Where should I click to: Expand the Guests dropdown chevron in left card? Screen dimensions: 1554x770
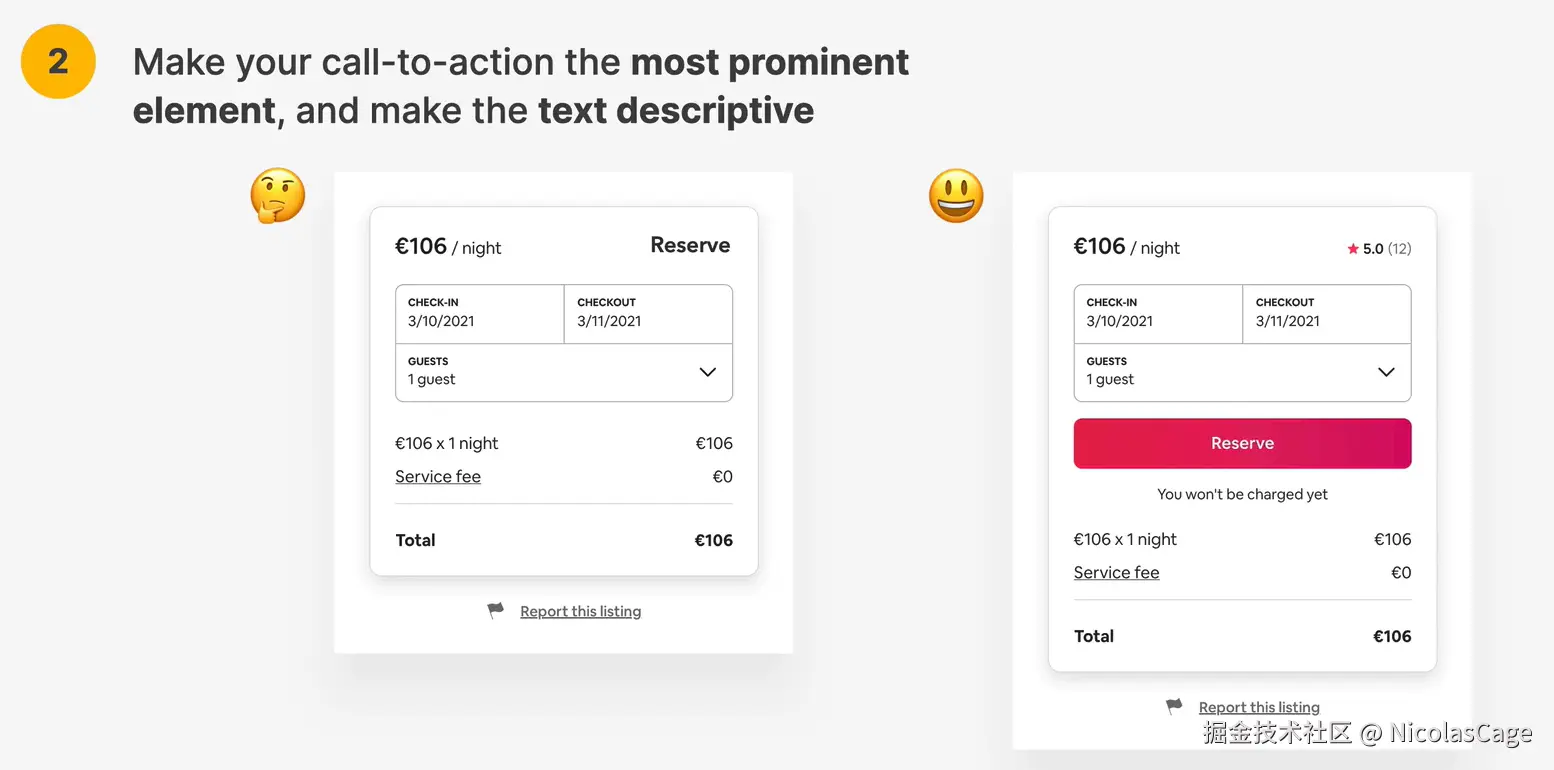pos(708,372)
